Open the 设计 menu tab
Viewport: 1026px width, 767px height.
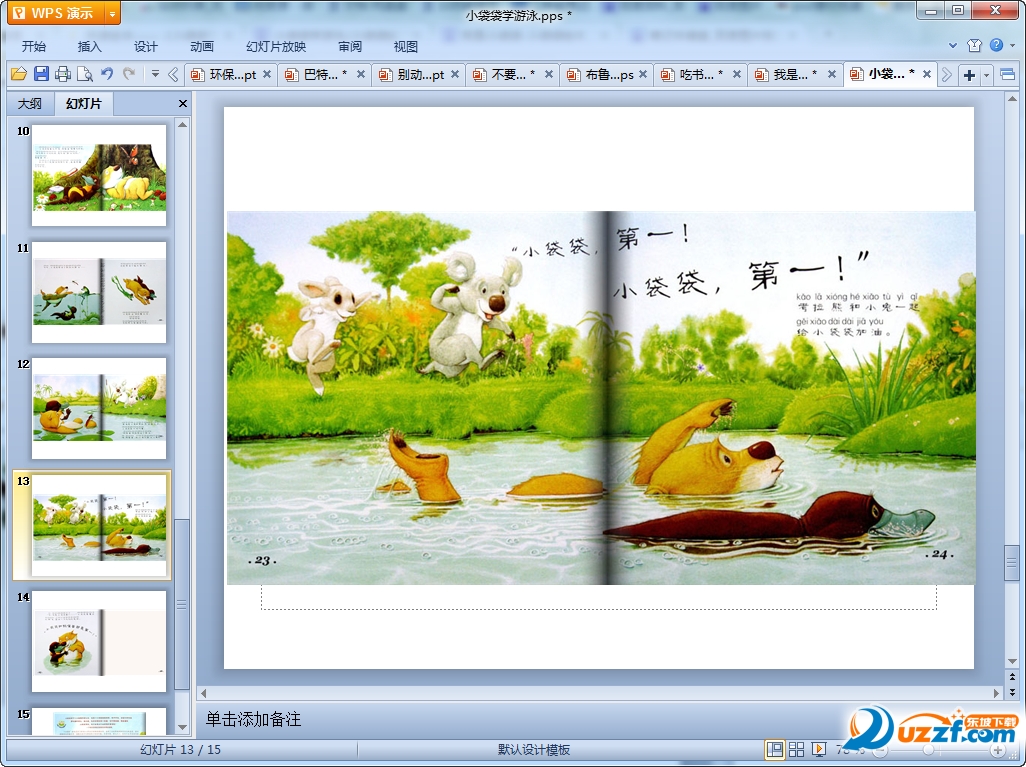145,46
